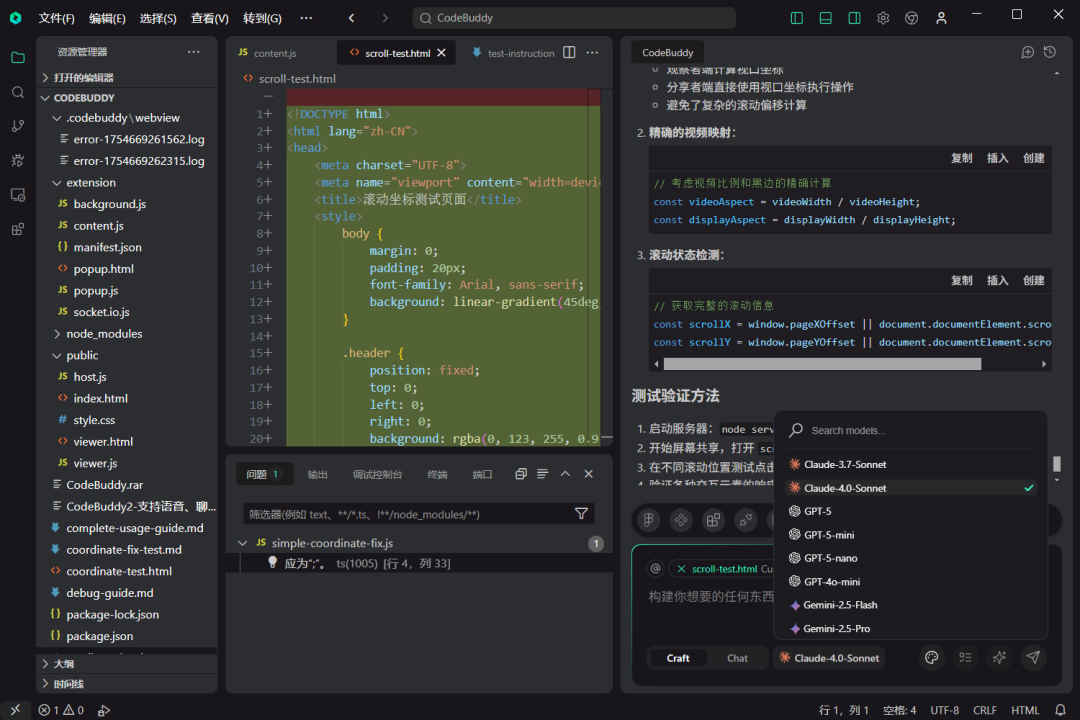Click the remote window status bar icon
The image size is (1080, 720).
pyautogui.click(x=15, y=710)
